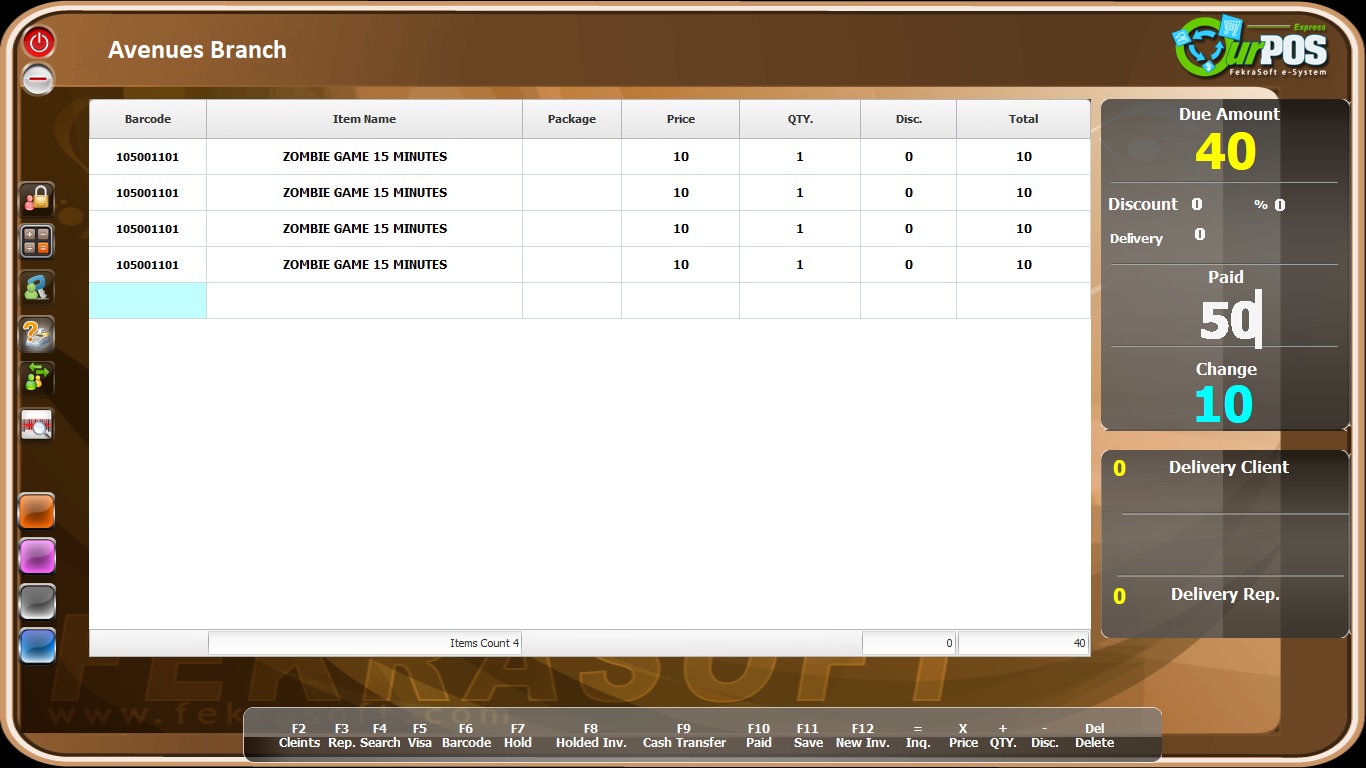The height and width of the screenshot is (768, 1366).
Task: Select the orange theme color button
Action: pyautogui.click(x=37, y=510)
